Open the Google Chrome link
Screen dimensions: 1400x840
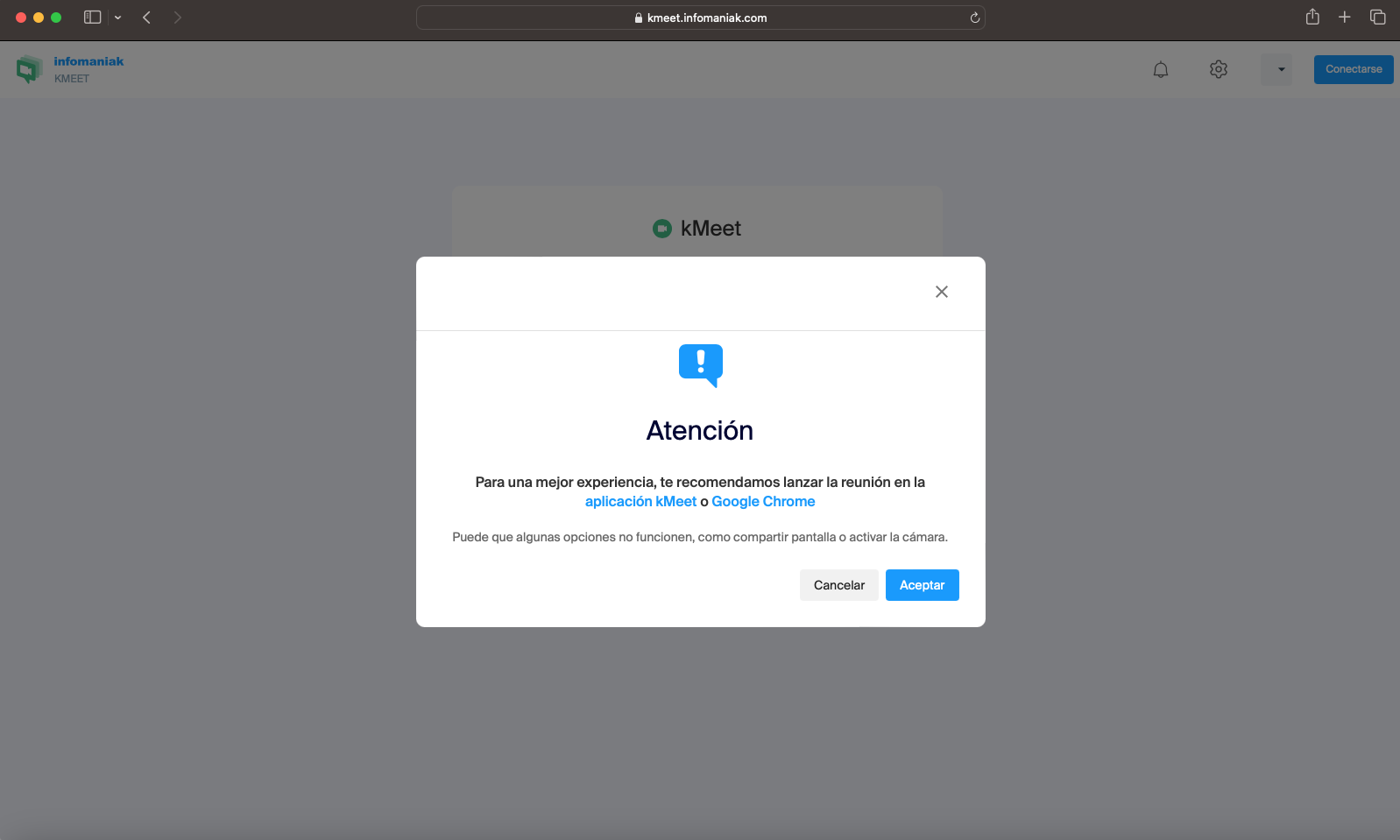pyautogui.click(x=763, y=502)
